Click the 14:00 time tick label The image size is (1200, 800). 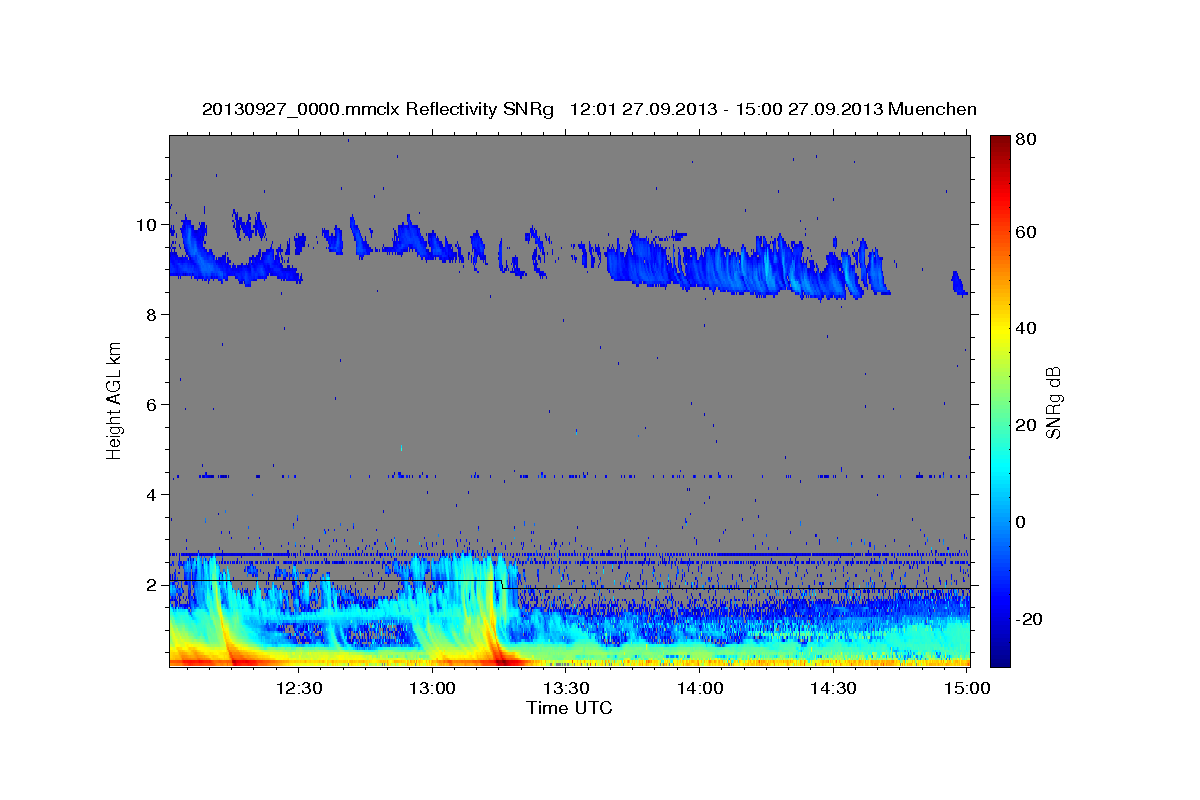pos(700,688)
